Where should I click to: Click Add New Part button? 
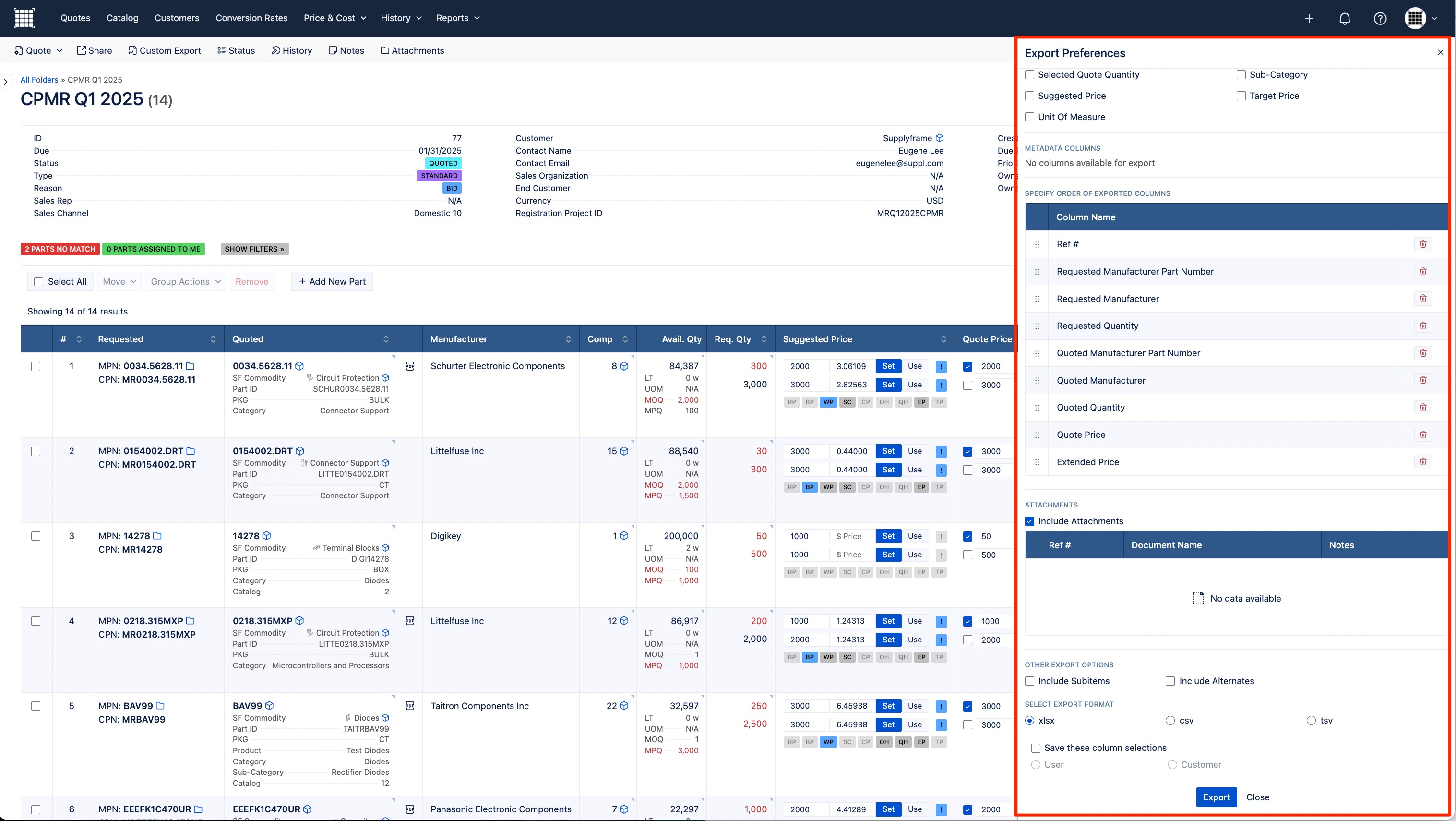(332, 281)
